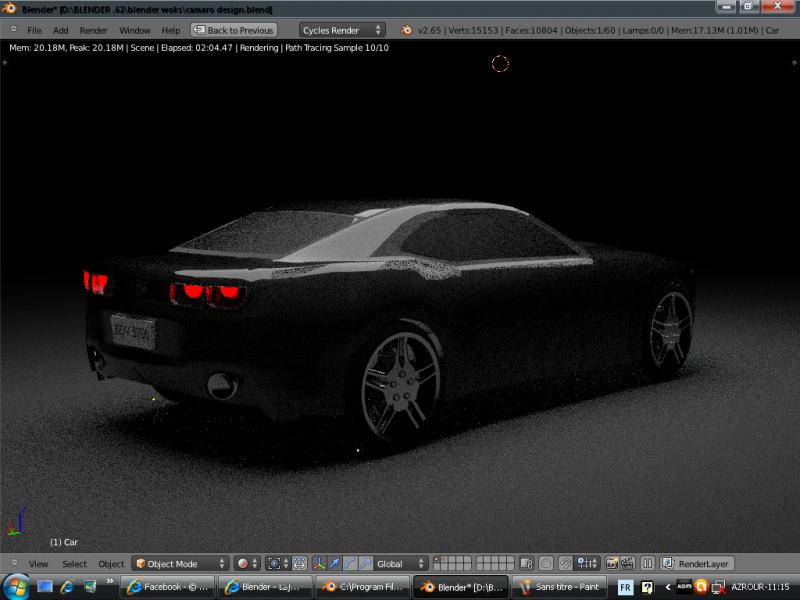This screenshot has height=600, width=800.
Task: Click the taskbar clock showing 11:15
Action: 760,587
